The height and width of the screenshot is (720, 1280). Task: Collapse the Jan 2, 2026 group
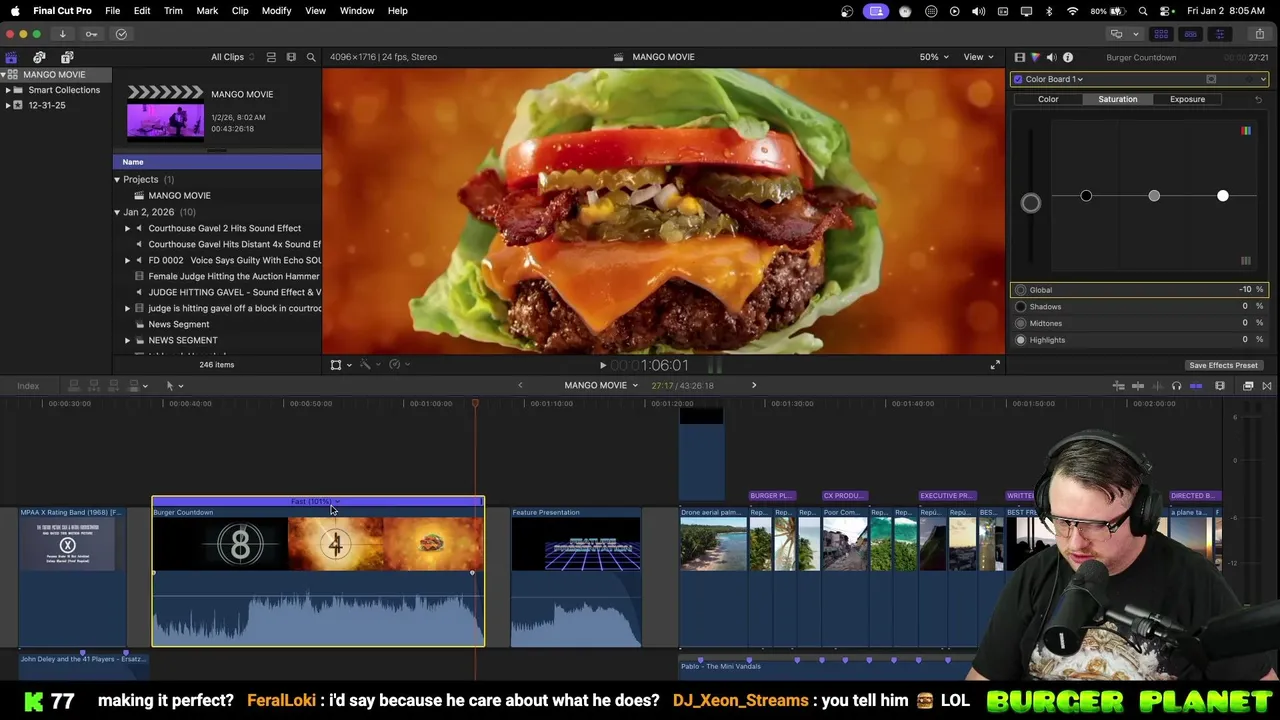click(117, 212)
